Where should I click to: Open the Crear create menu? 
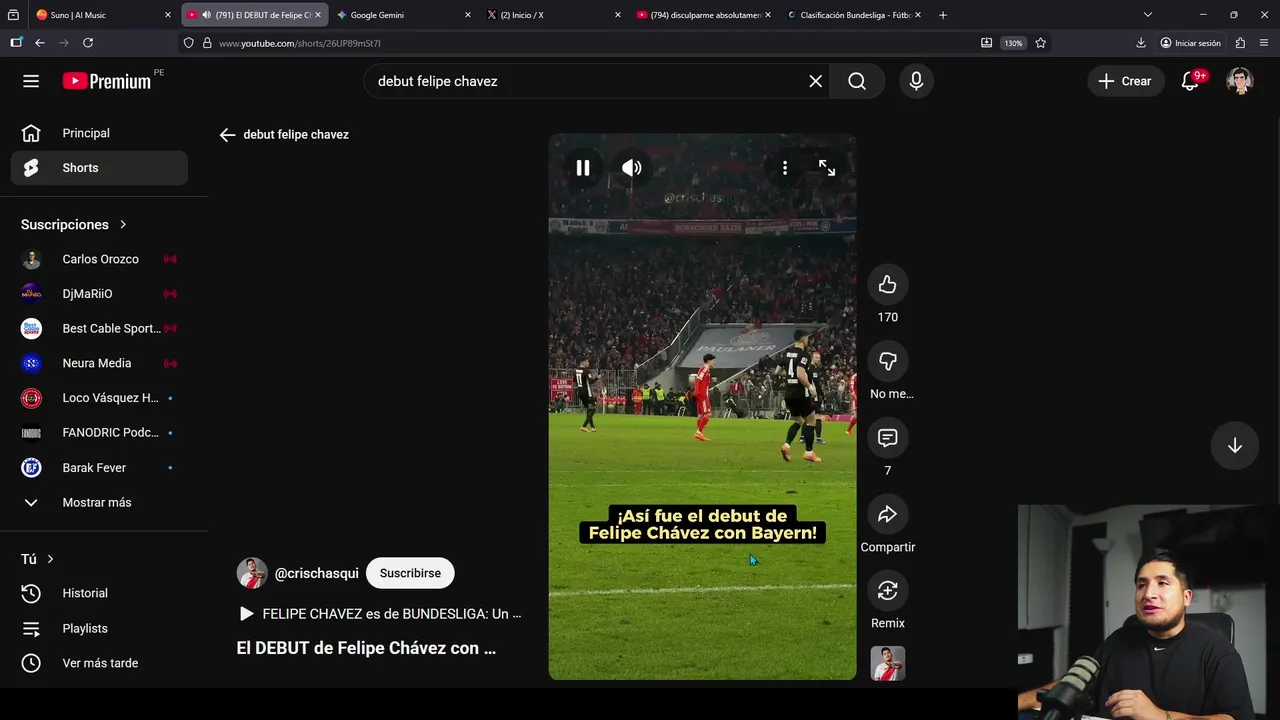click(1125, 81)
